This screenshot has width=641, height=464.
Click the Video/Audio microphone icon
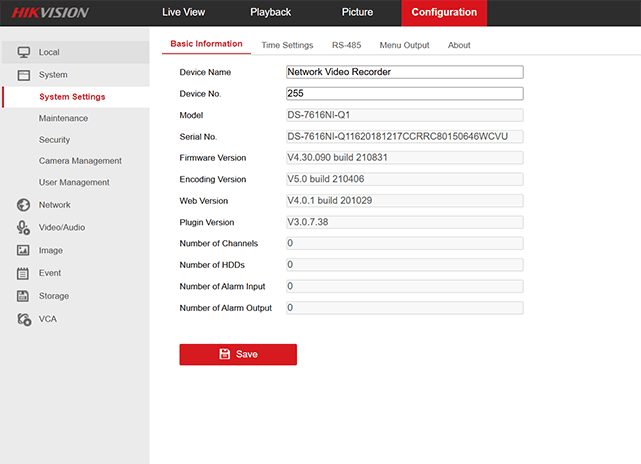[23, 227]
